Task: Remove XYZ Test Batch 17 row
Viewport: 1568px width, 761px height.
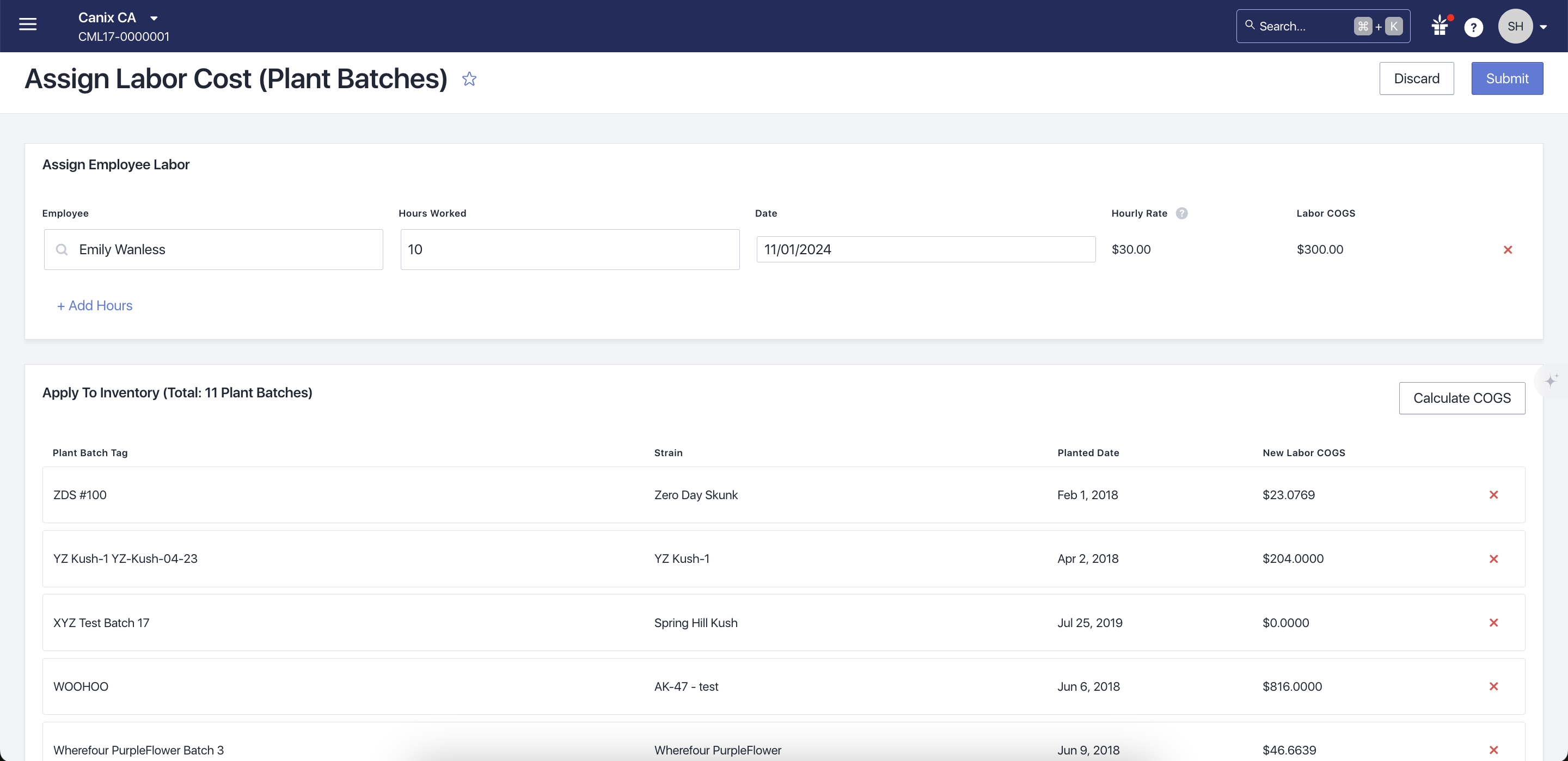Action: pos(1493,623)
